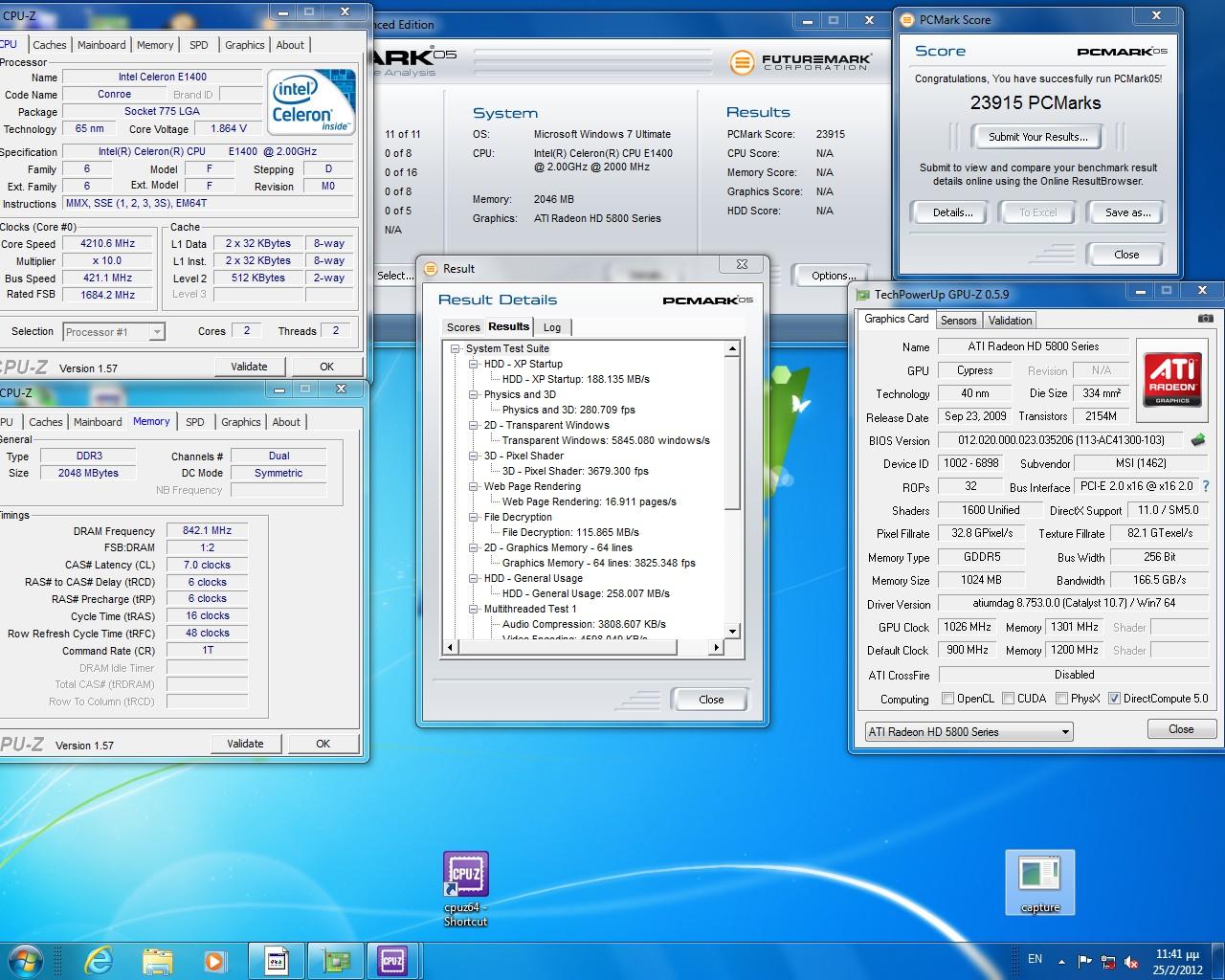Toggle the OpenCL checkbox in GPU-Z
The image size is (1225, 980).
click(947, 699)
